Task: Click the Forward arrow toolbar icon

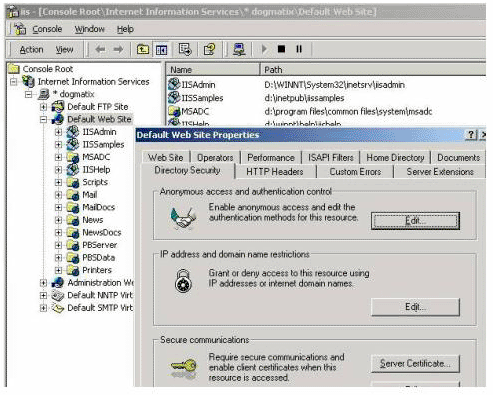Action: coord(118,49)
